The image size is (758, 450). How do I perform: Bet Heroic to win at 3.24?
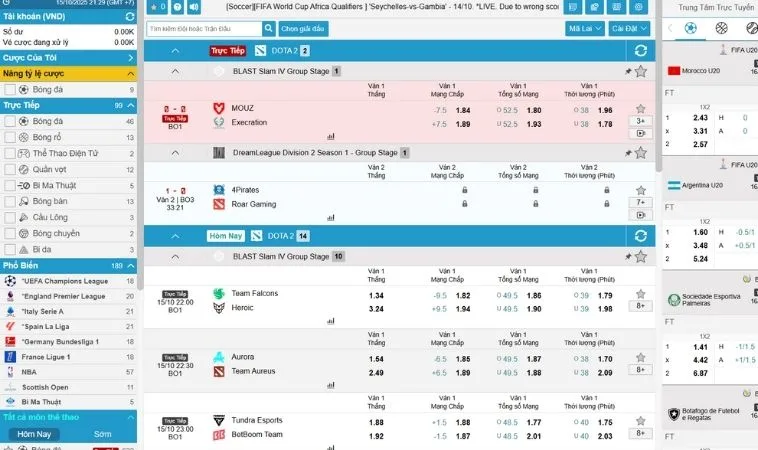point(376,309)
